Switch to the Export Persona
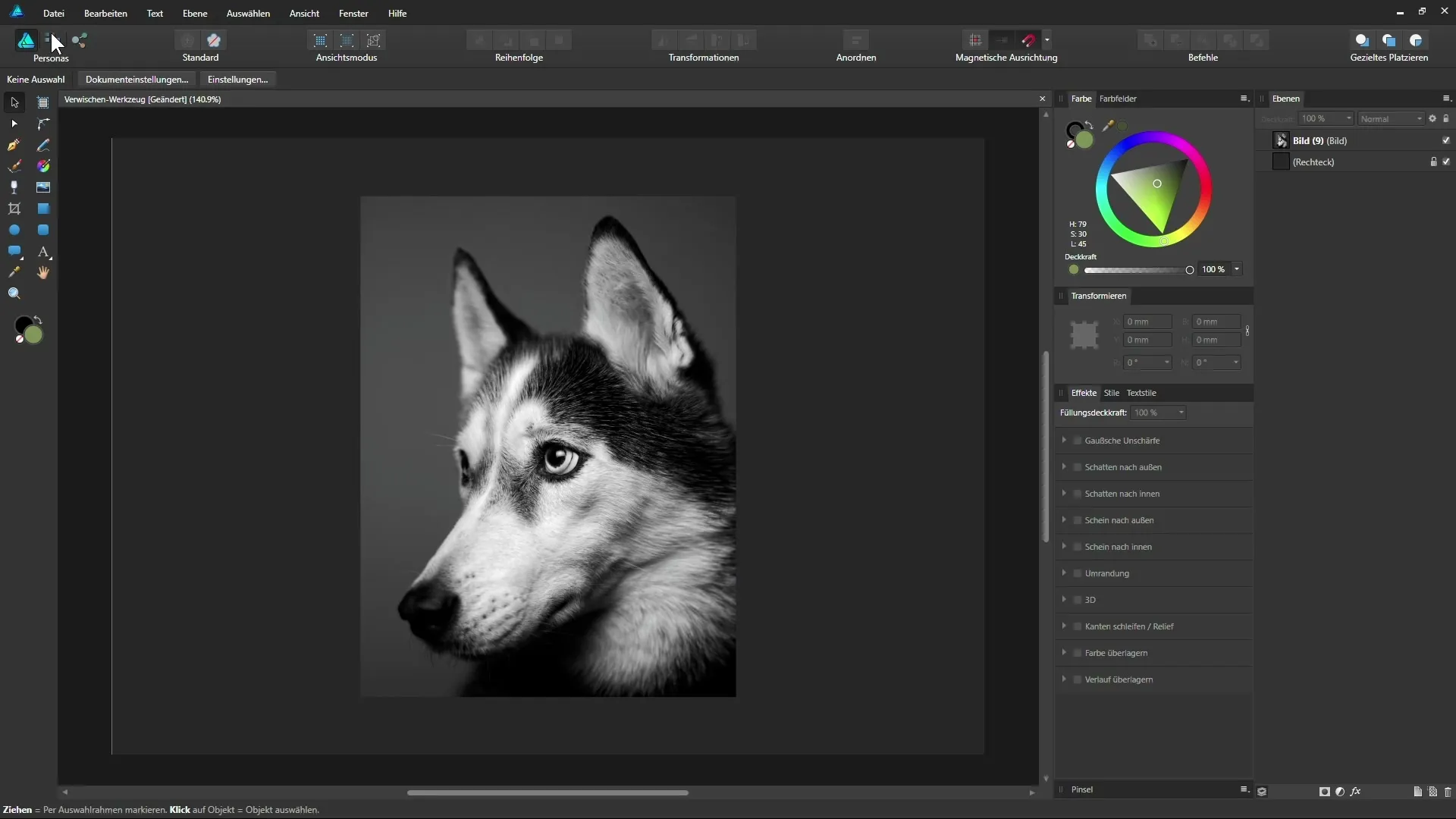Screen dimensions: 1456x819 pyautogui.click(x=80, y=40)
